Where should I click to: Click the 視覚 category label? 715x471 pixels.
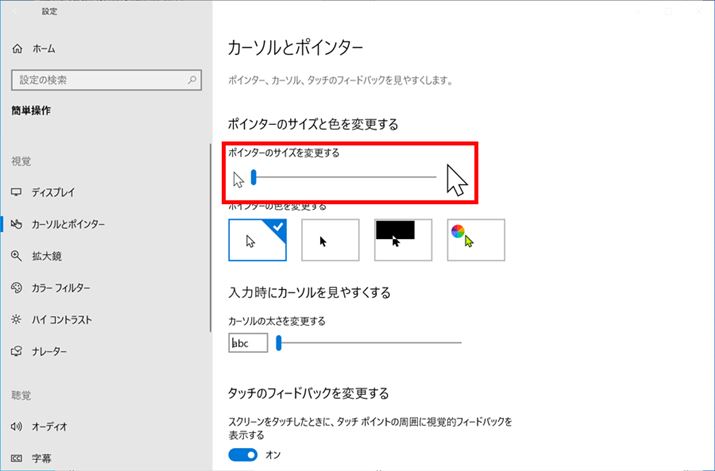21,161
